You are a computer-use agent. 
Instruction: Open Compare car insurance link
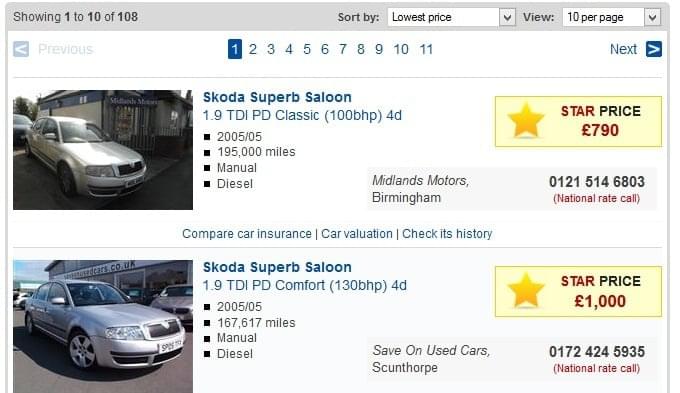247,234
